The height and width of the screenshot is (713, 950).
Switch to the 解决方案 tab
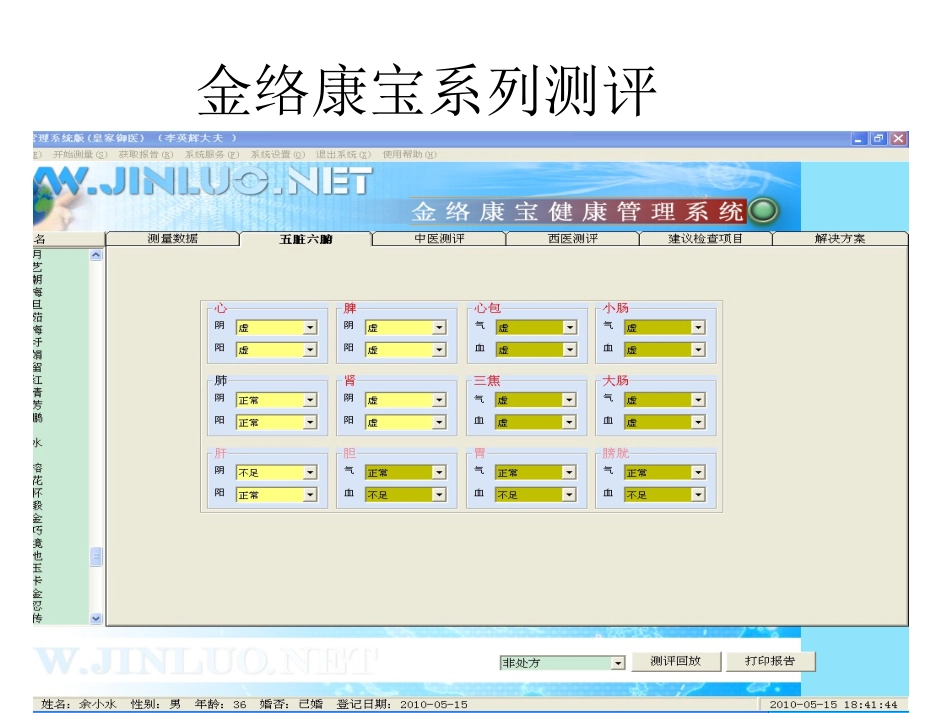coord(840,239)
